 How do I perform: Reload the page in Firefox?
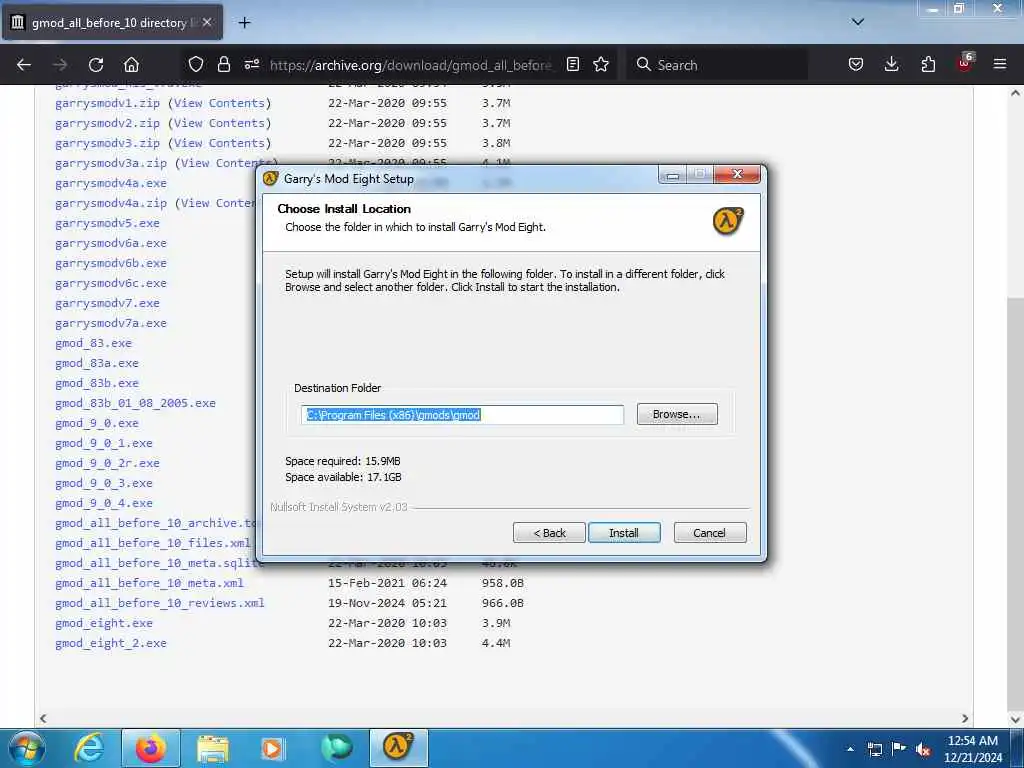click(96, 65)
